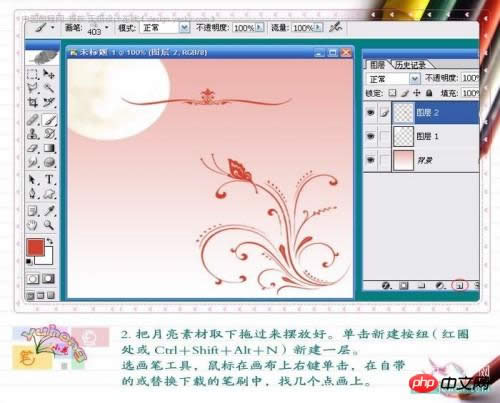Click the red foreground color swatch
Viewport: 500px width, 403px height.
(35, 247)
